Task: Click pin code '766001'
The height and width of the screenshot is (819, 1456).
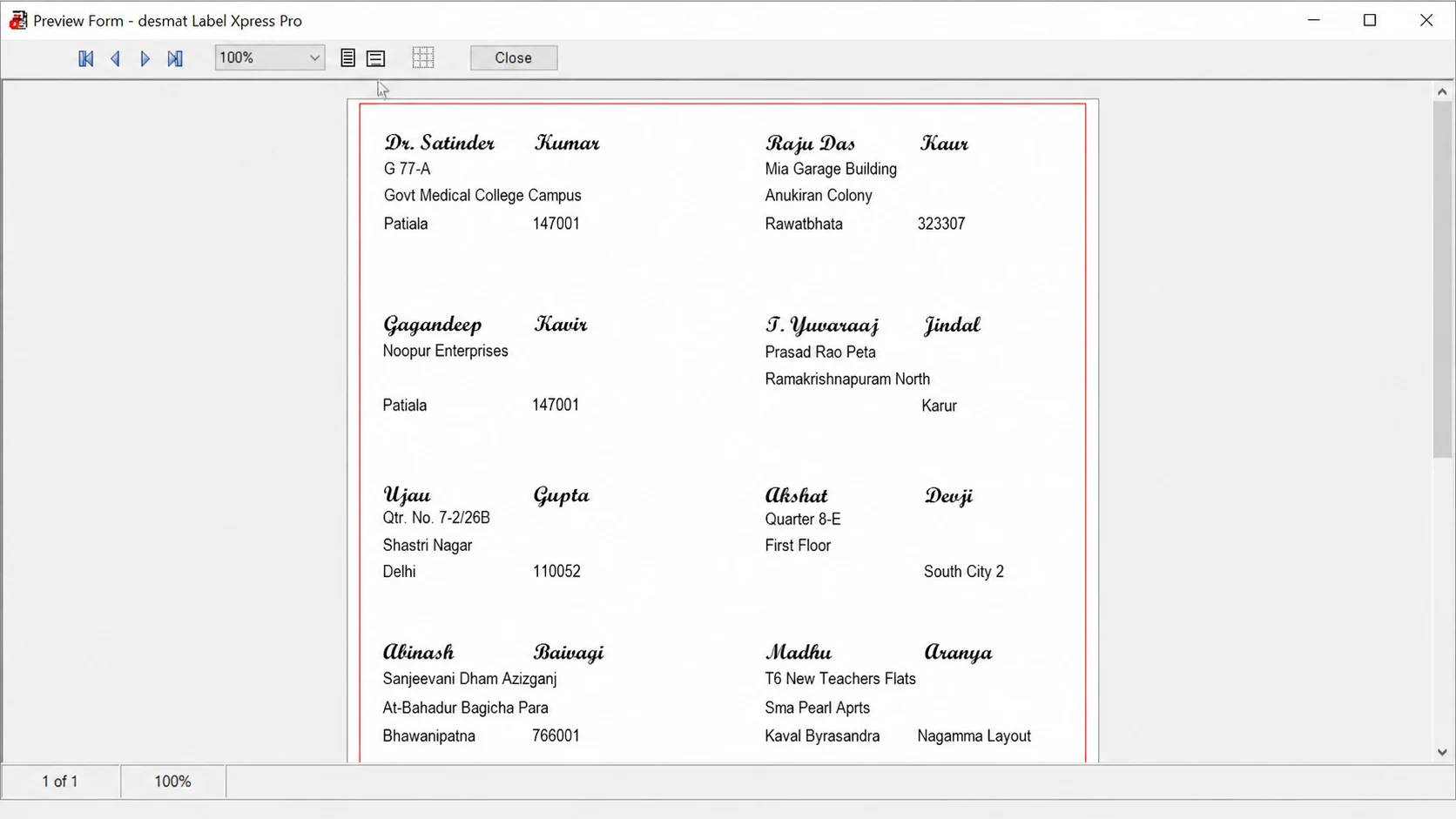Action: (x=556, y=736)
